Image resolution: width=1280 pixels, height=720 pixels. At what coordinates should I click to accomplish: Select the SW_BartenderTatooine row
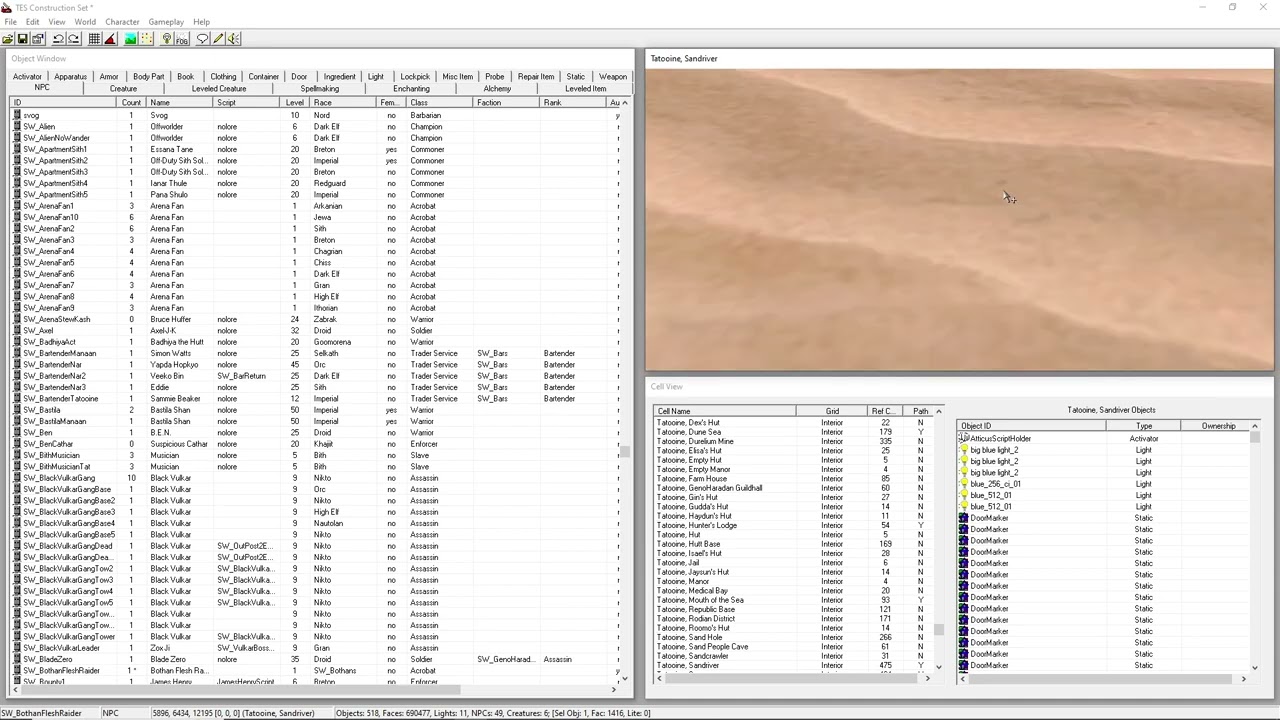315,399
